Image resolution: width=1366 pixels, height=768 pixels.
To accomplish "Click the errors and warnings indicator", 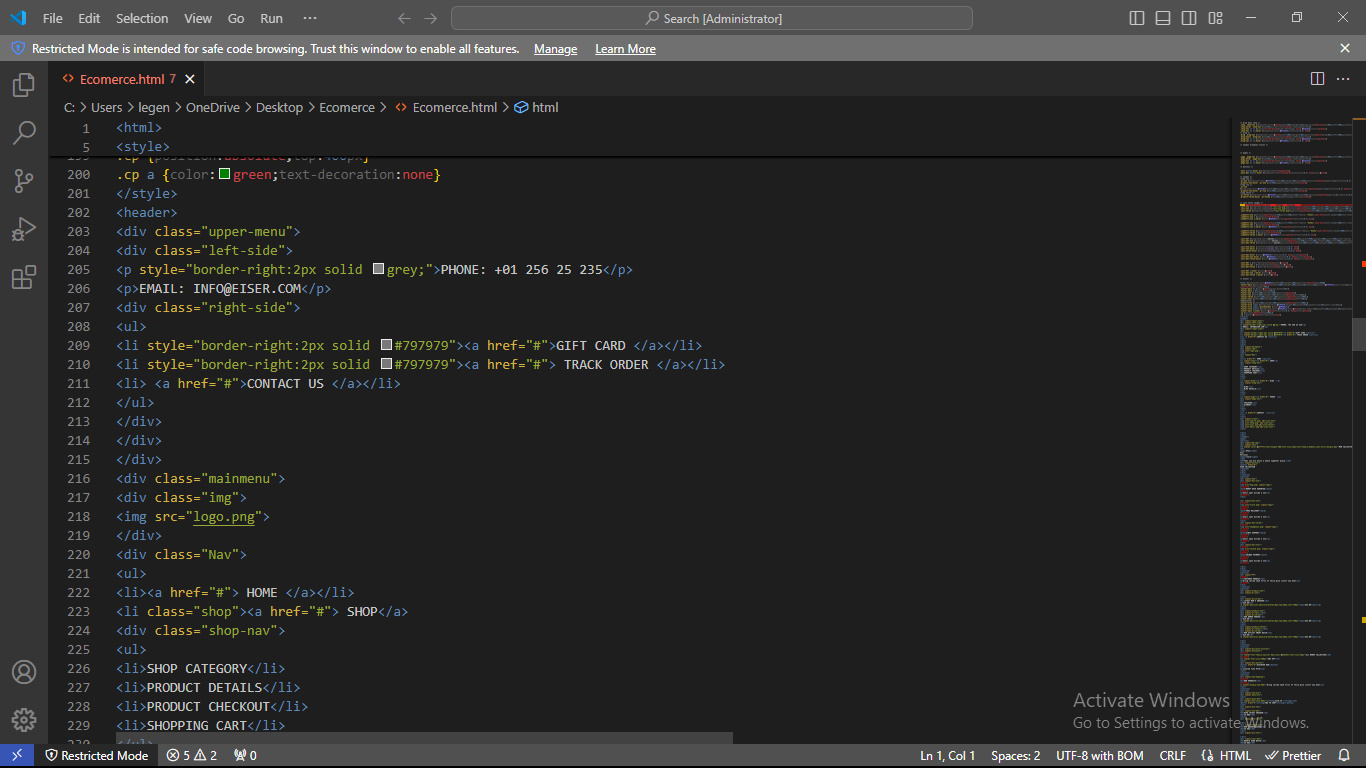I will (x=190, y=755).
